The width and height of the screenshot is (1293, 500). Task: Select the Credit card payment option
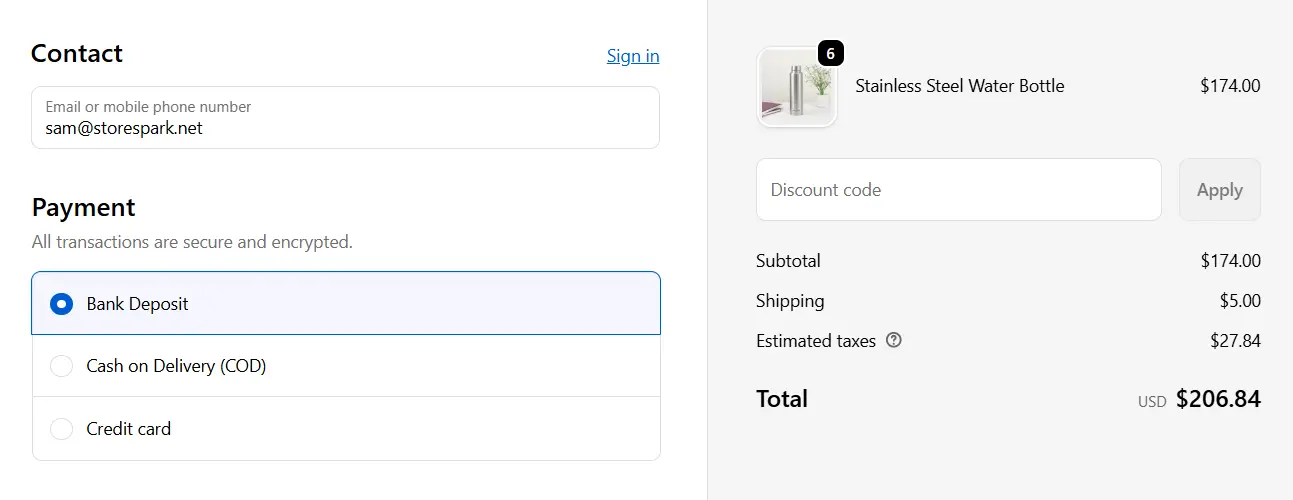pos(62,429)
